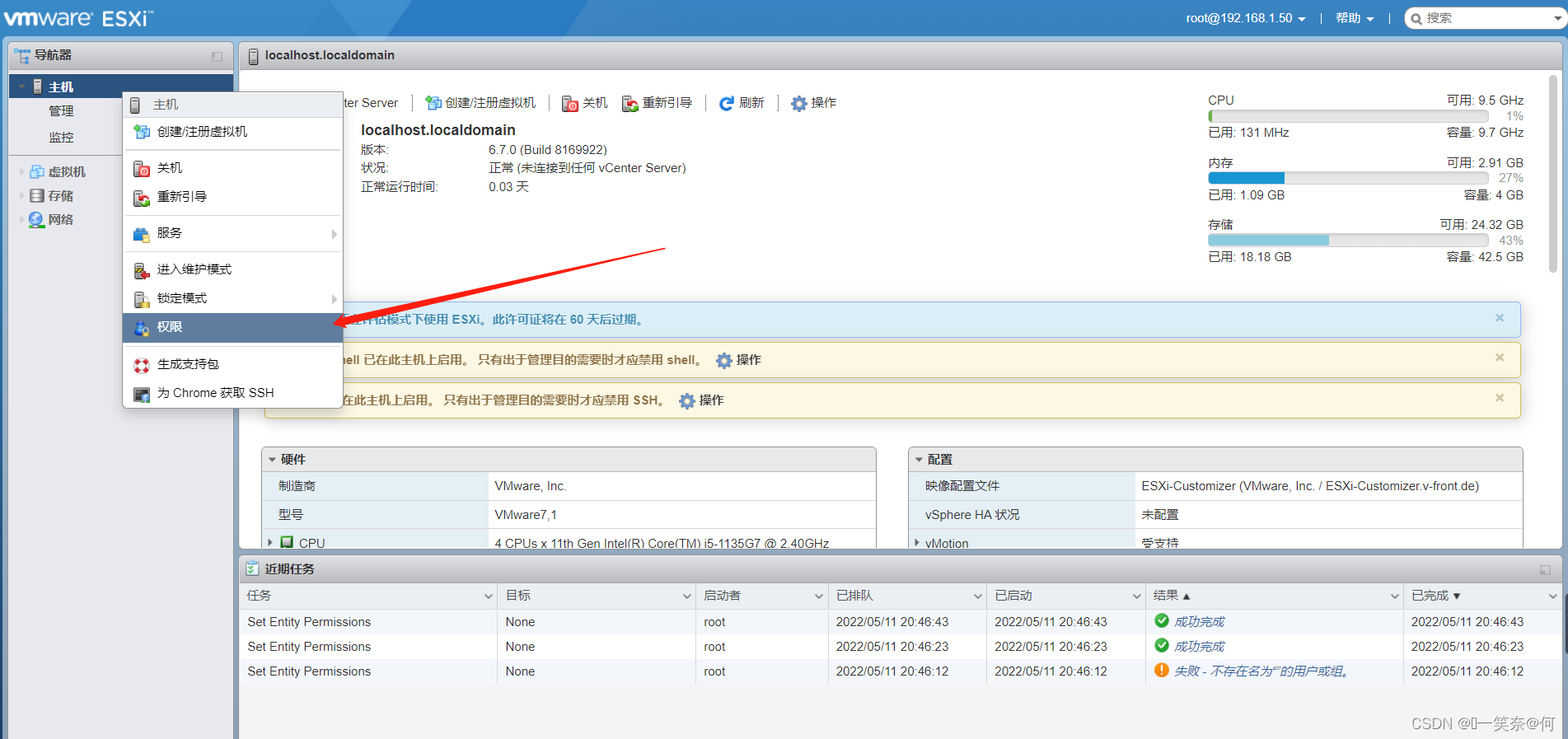Click the Services icon in context menu
1568x739 pixels.
[x=142, y=233]
